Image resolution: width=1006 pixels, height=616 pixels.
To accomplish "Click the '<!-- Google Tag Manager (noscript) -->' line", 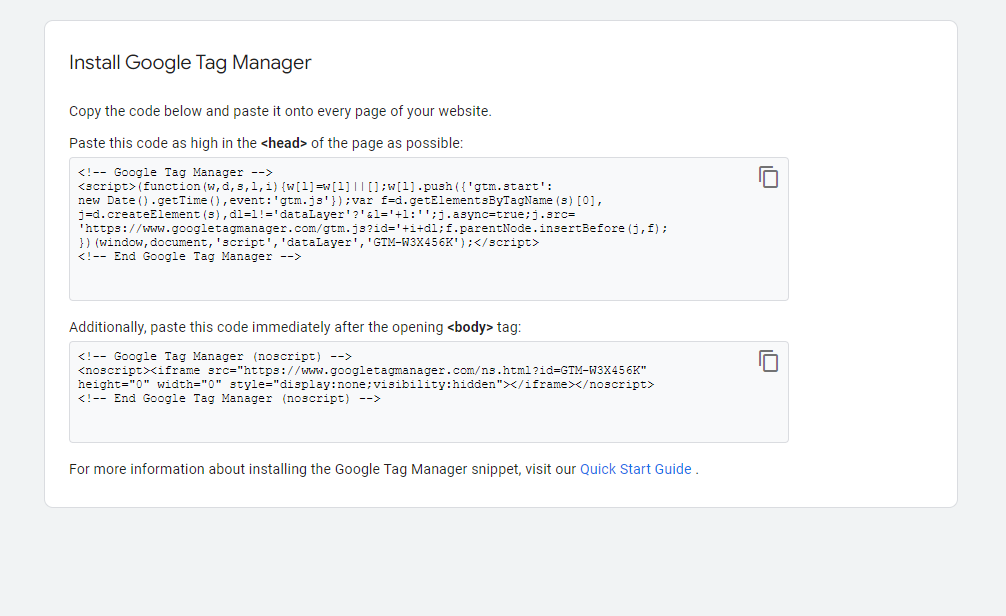I will [215, 356].
